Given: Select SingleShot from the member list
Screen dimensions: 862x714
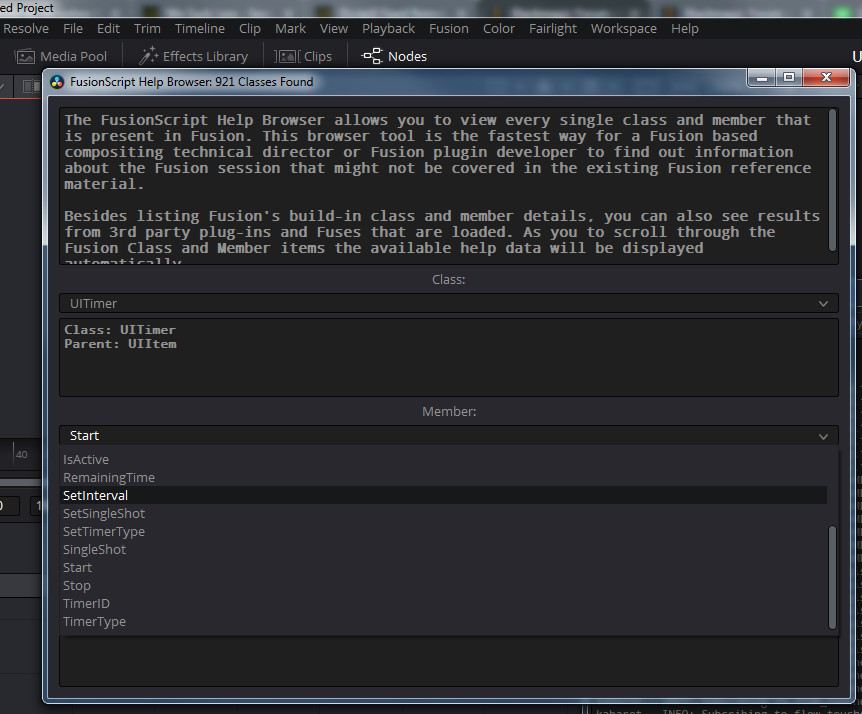Looking at the screenshot, I should [x=443, y=550].
